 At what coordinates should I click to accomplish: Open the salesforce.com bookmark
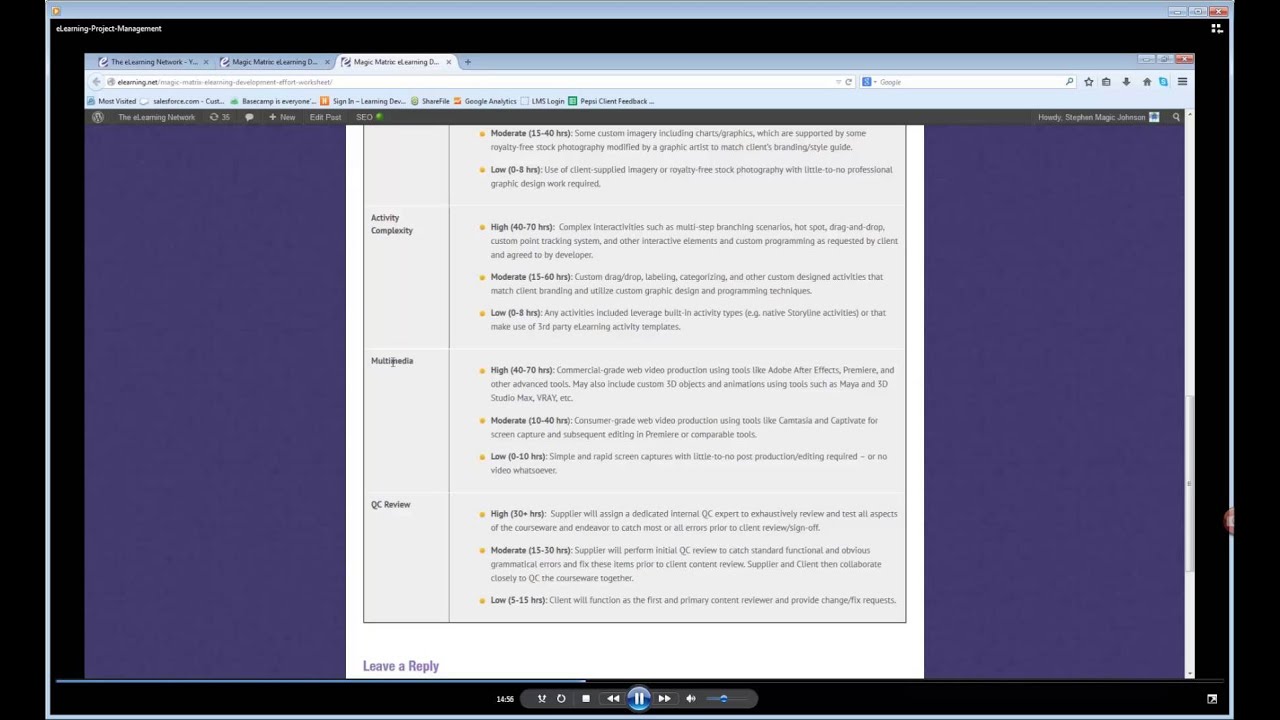[x=183, y=101]
